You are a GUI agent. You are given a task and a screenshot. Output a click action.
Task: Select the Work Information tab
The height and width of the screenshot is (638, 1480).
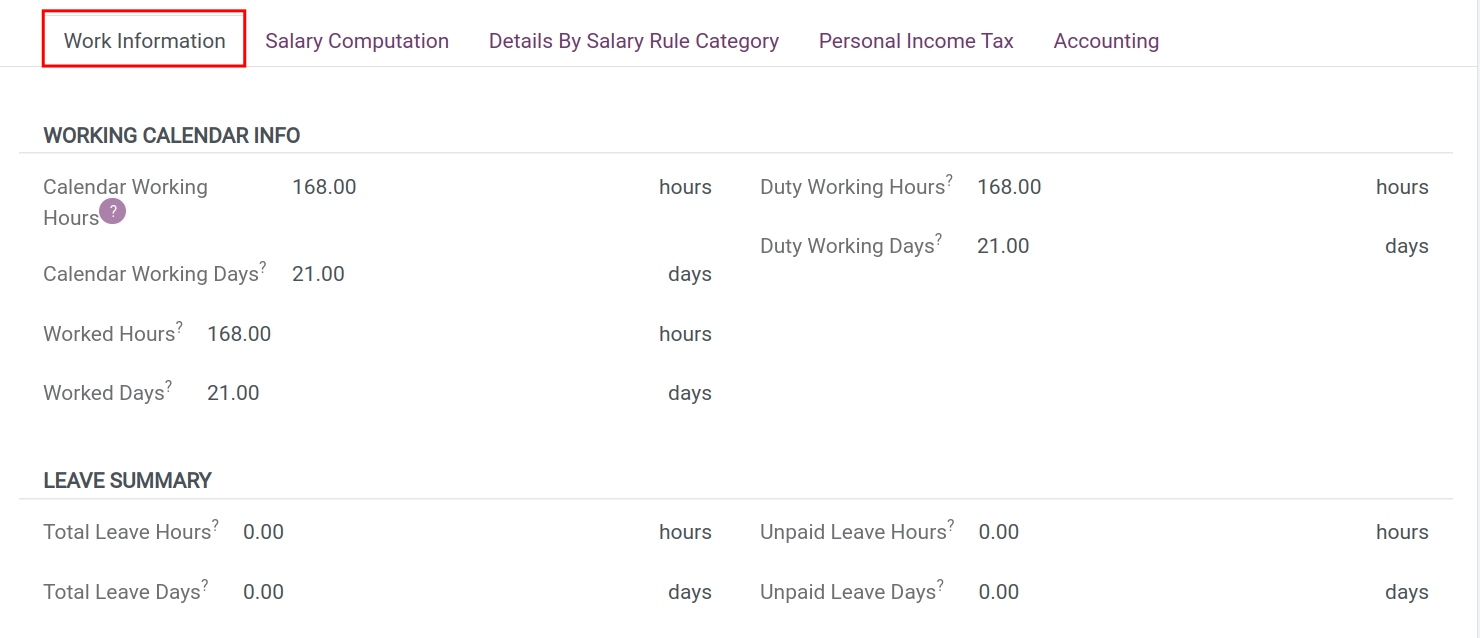(x=144, y=40)
